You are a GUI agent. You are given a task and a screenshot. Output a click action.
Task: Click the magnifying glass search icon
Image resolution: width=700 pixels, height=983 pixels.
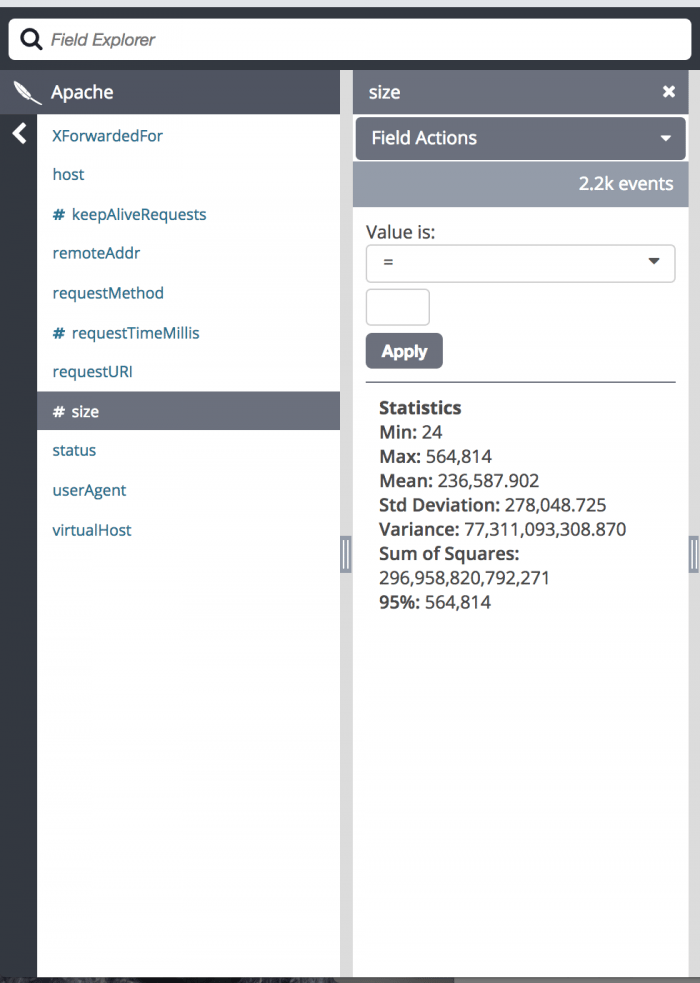(x=31, y=40)
